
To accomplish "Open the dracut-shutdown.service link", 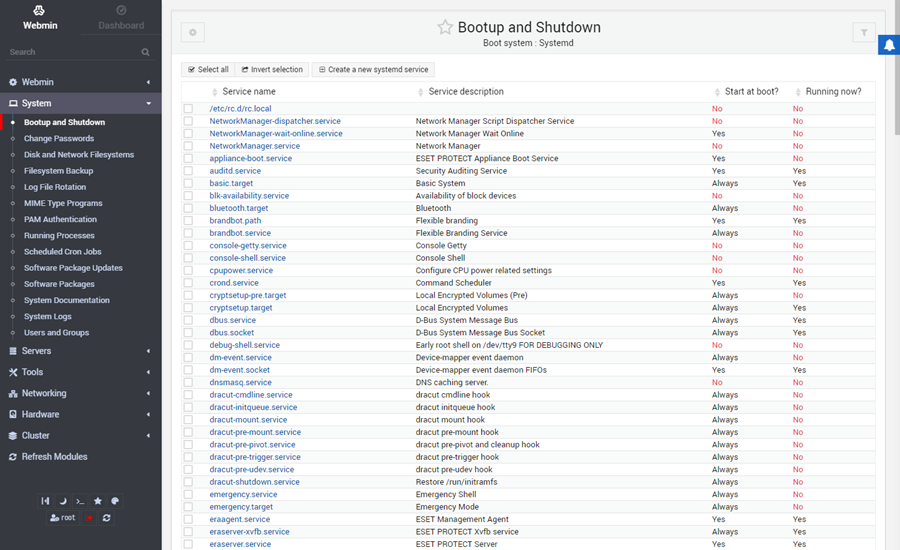I will pos(254,482).
